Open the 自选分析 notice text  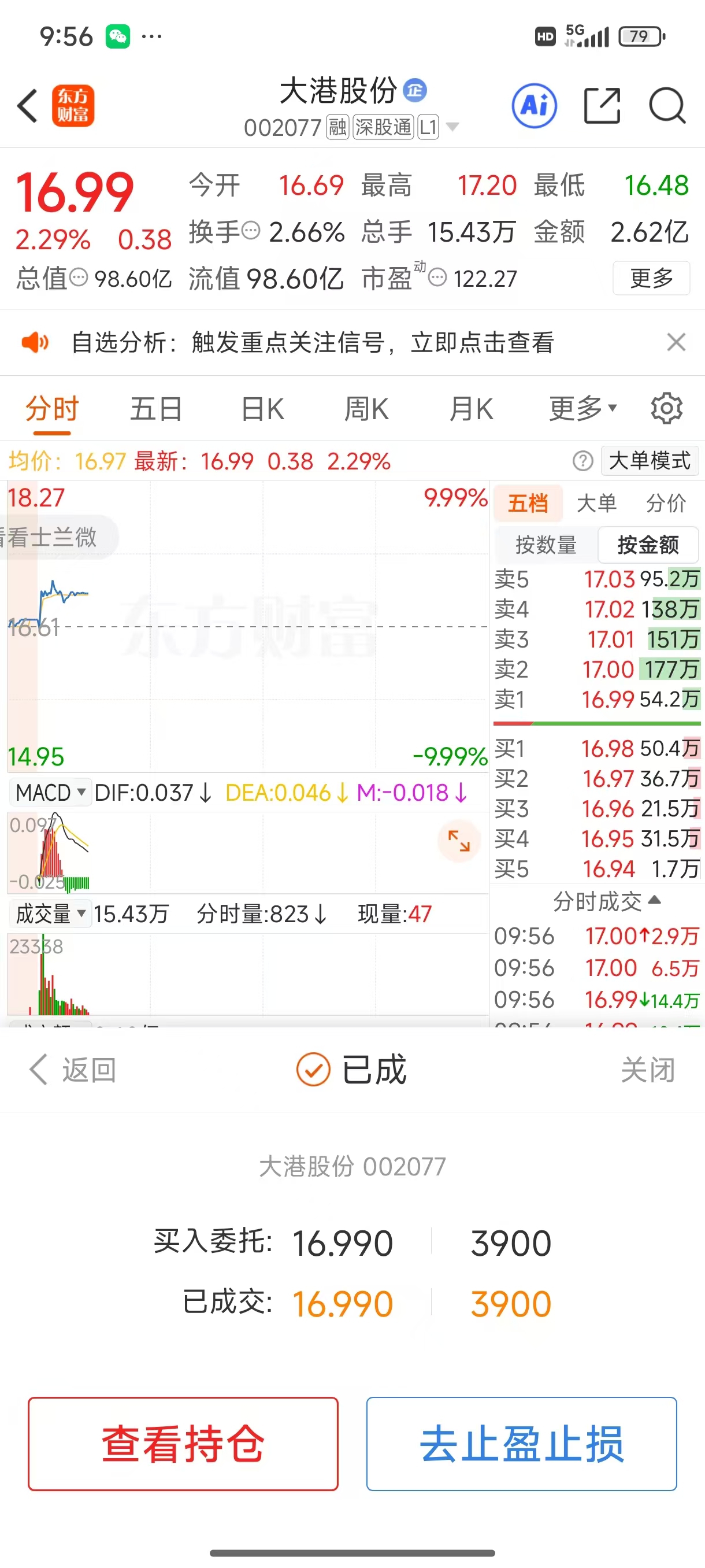[x=313, y=342]
